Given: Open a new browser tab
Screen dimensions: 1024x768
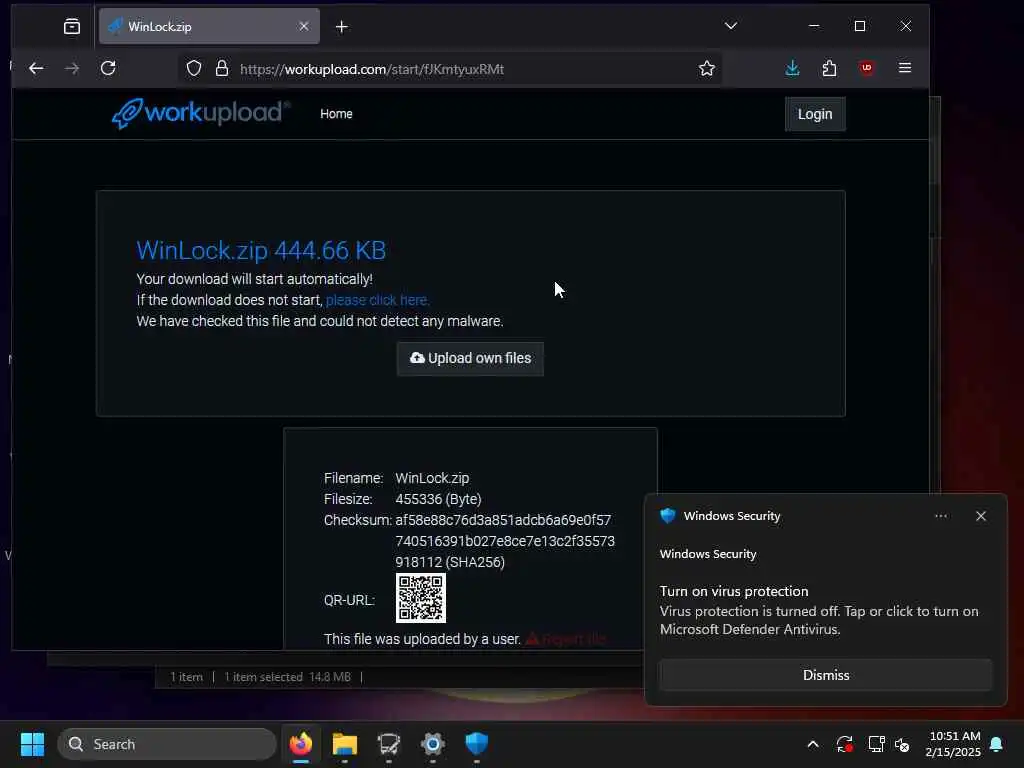Looking at the screenshot, I should 342,27.
